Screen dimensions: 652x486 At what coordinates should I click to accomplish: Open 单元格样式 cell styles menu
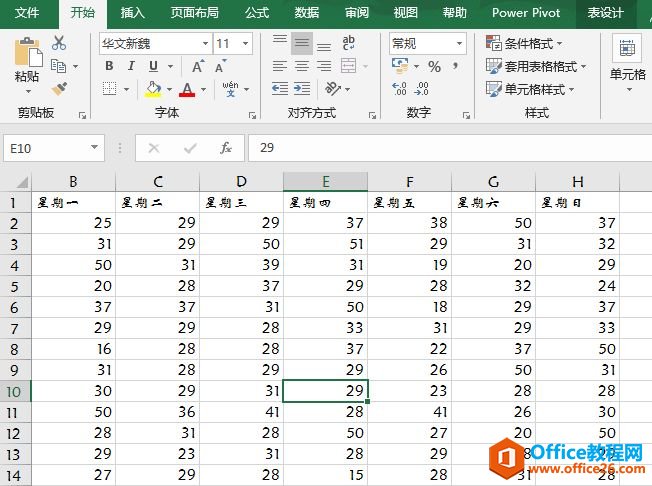click(x=530, y=89)
